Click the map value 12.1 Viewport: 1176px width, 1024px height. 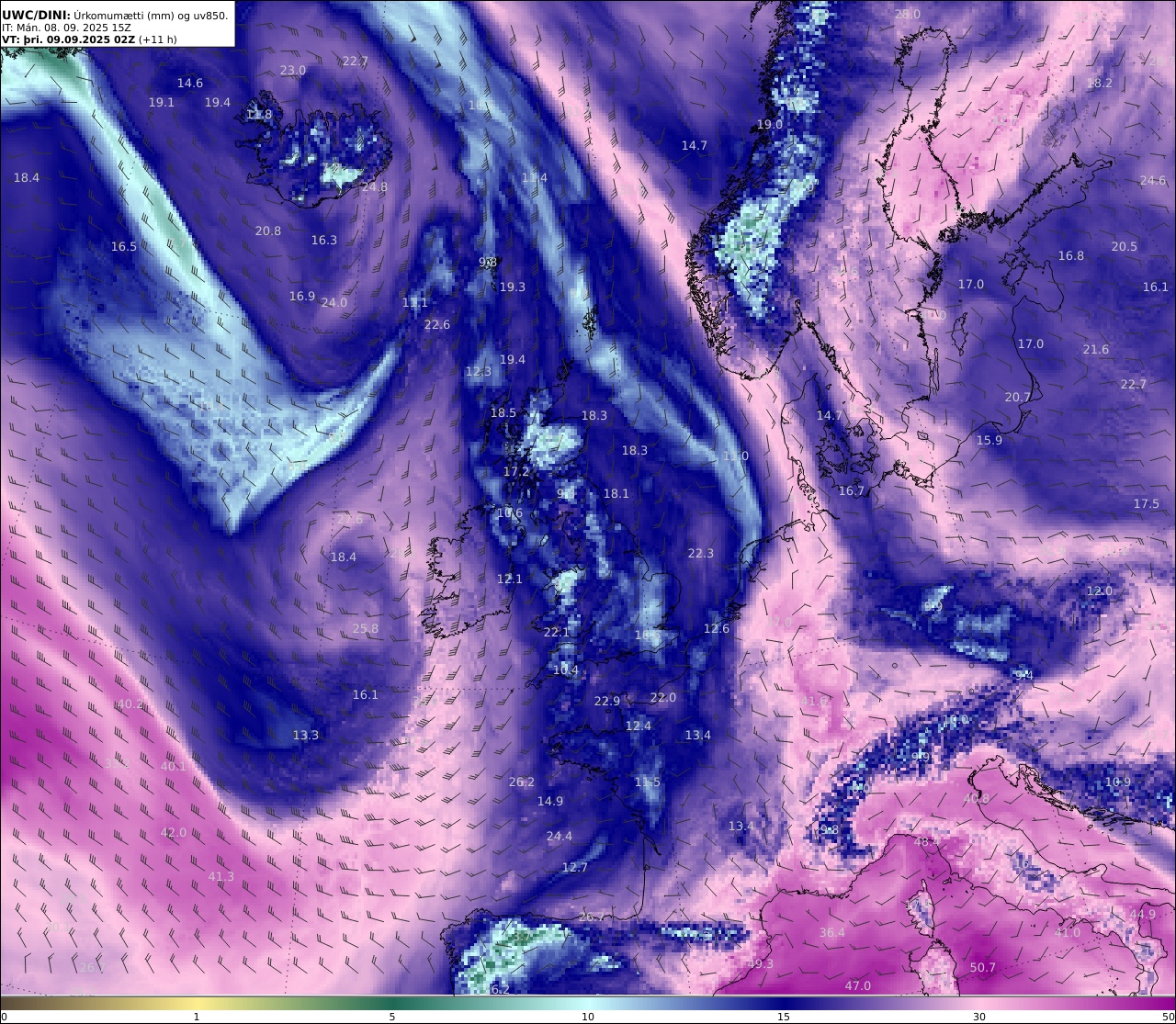[510, 580]
